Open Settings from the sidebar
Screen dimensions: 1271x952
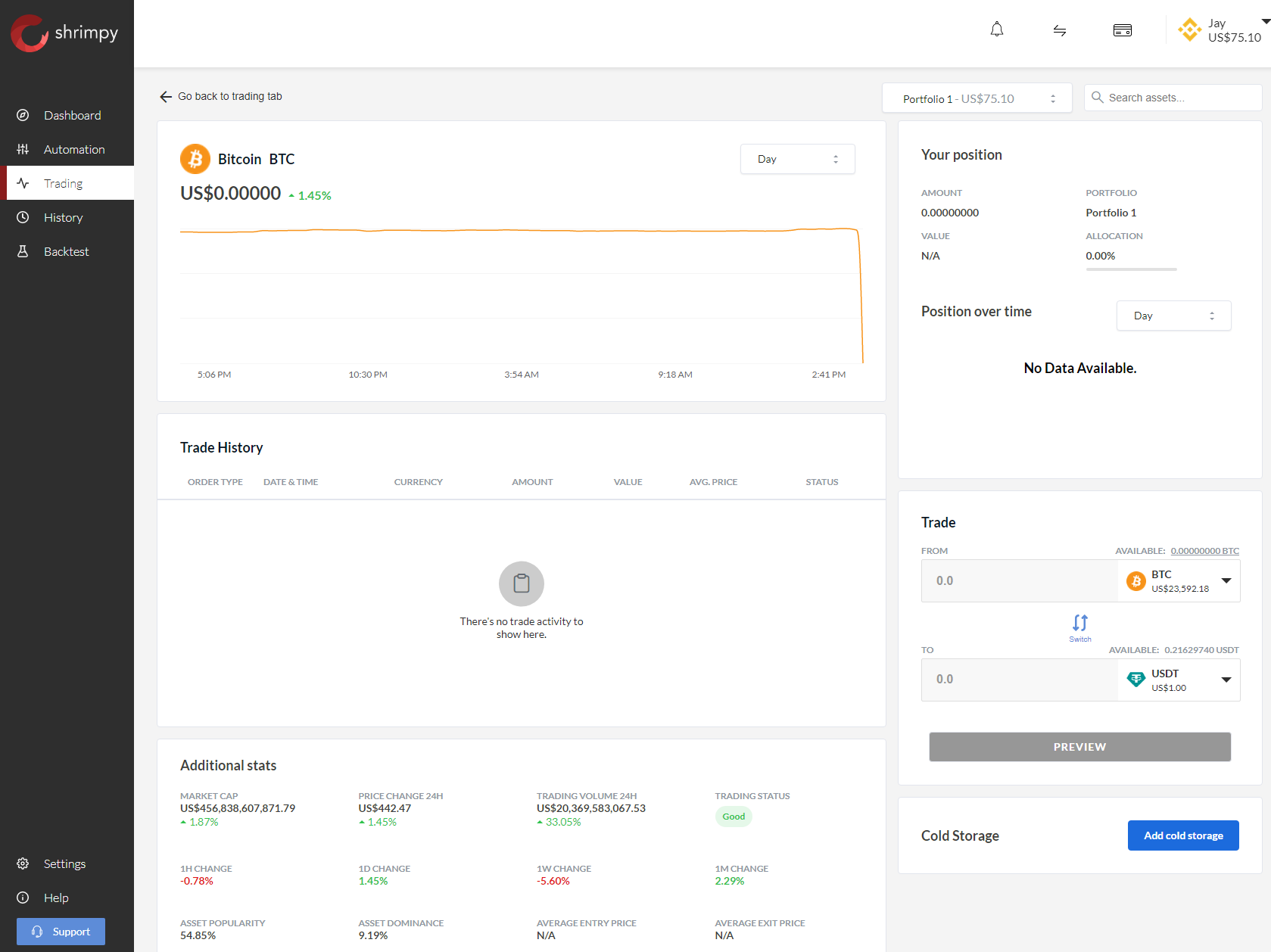tap(67, 863)
